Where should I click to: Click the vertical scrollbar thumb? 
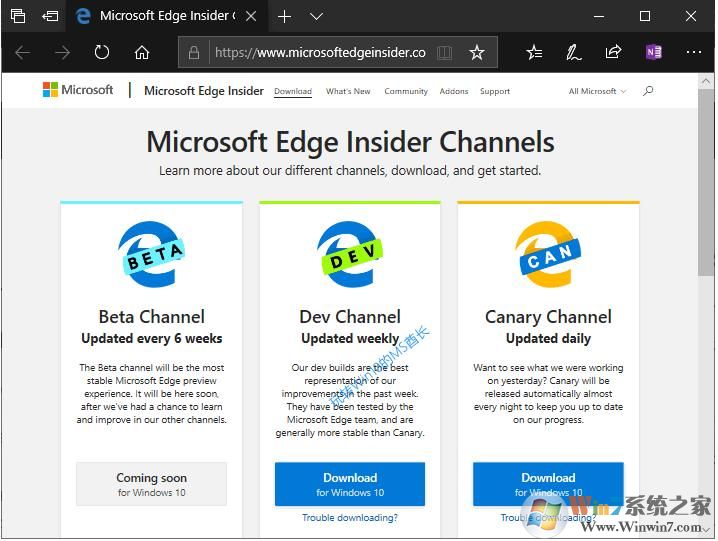click(706, 182)
